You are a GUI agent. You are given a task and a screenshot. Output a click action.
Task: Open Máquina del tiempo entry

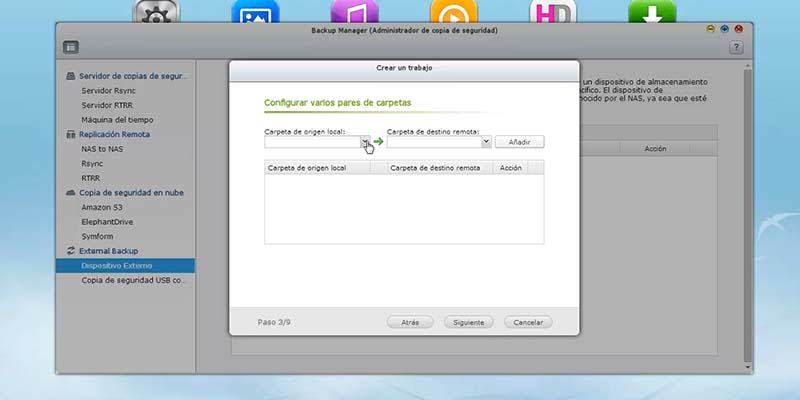click(117, 120)
